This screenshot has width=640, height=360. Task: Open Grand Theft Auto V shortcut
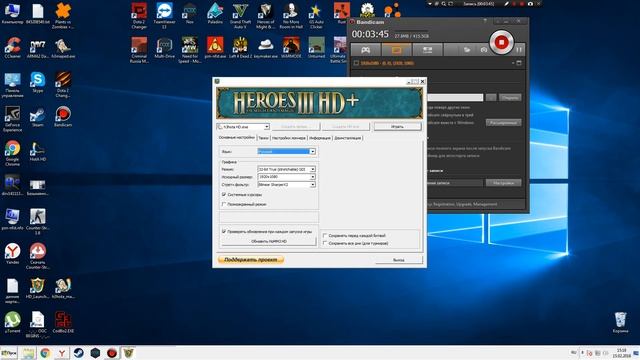(240, 16)
